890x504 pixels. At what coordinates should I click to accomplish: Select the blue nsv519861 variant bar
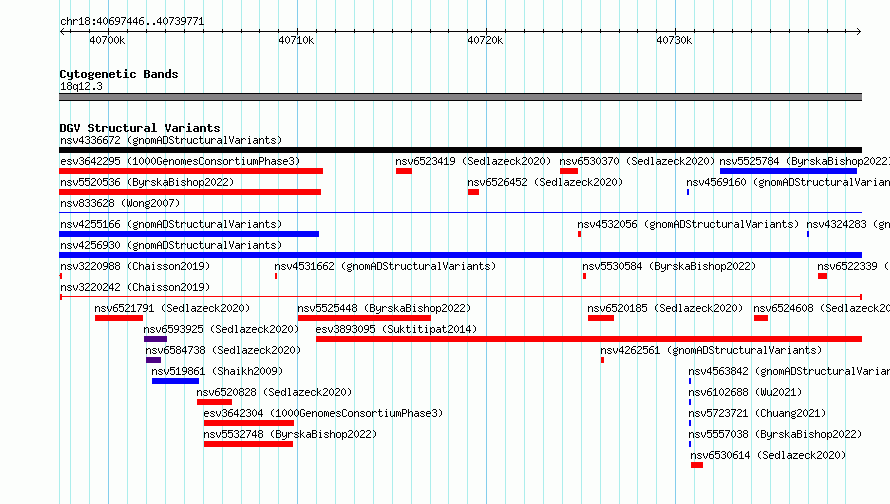(175, 381)
